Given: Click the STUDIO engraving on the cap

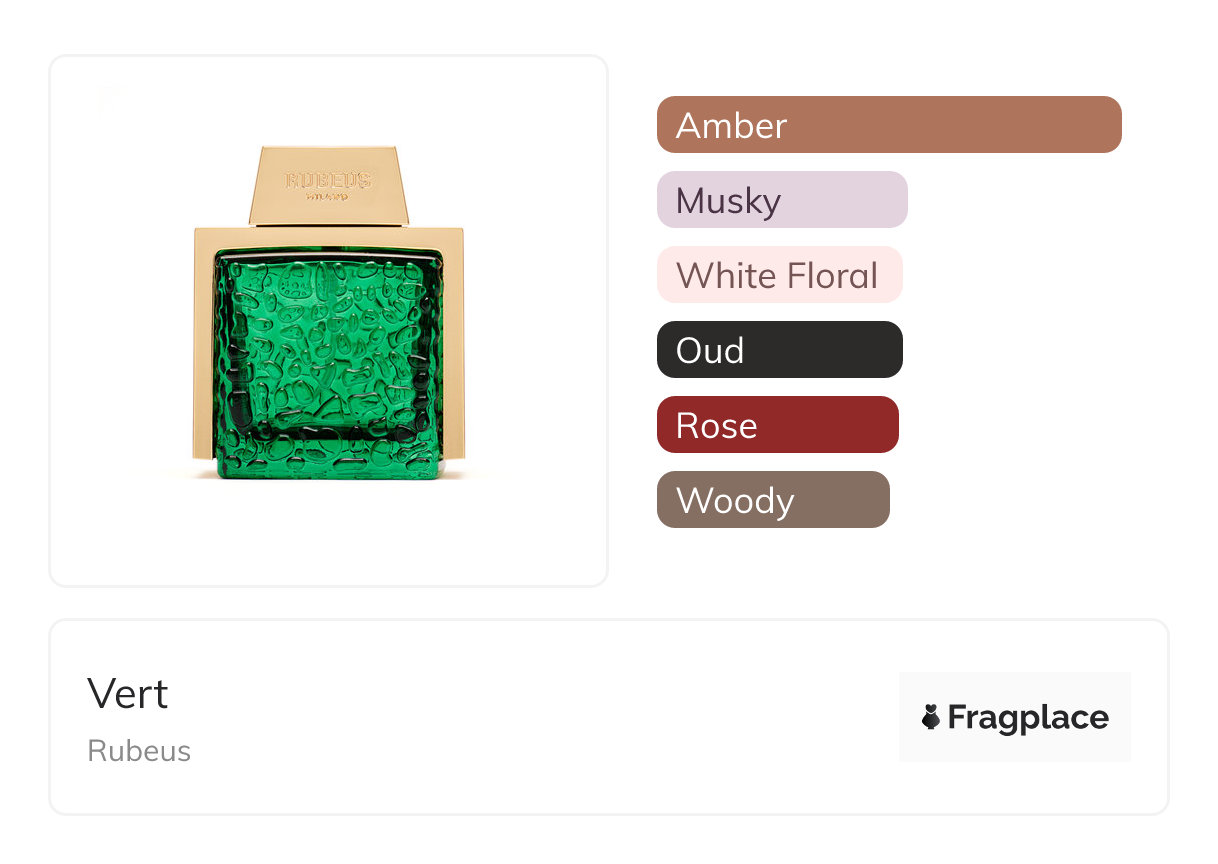Looking at the screenshot, I should pyautogui.click(x=328, y=198).
